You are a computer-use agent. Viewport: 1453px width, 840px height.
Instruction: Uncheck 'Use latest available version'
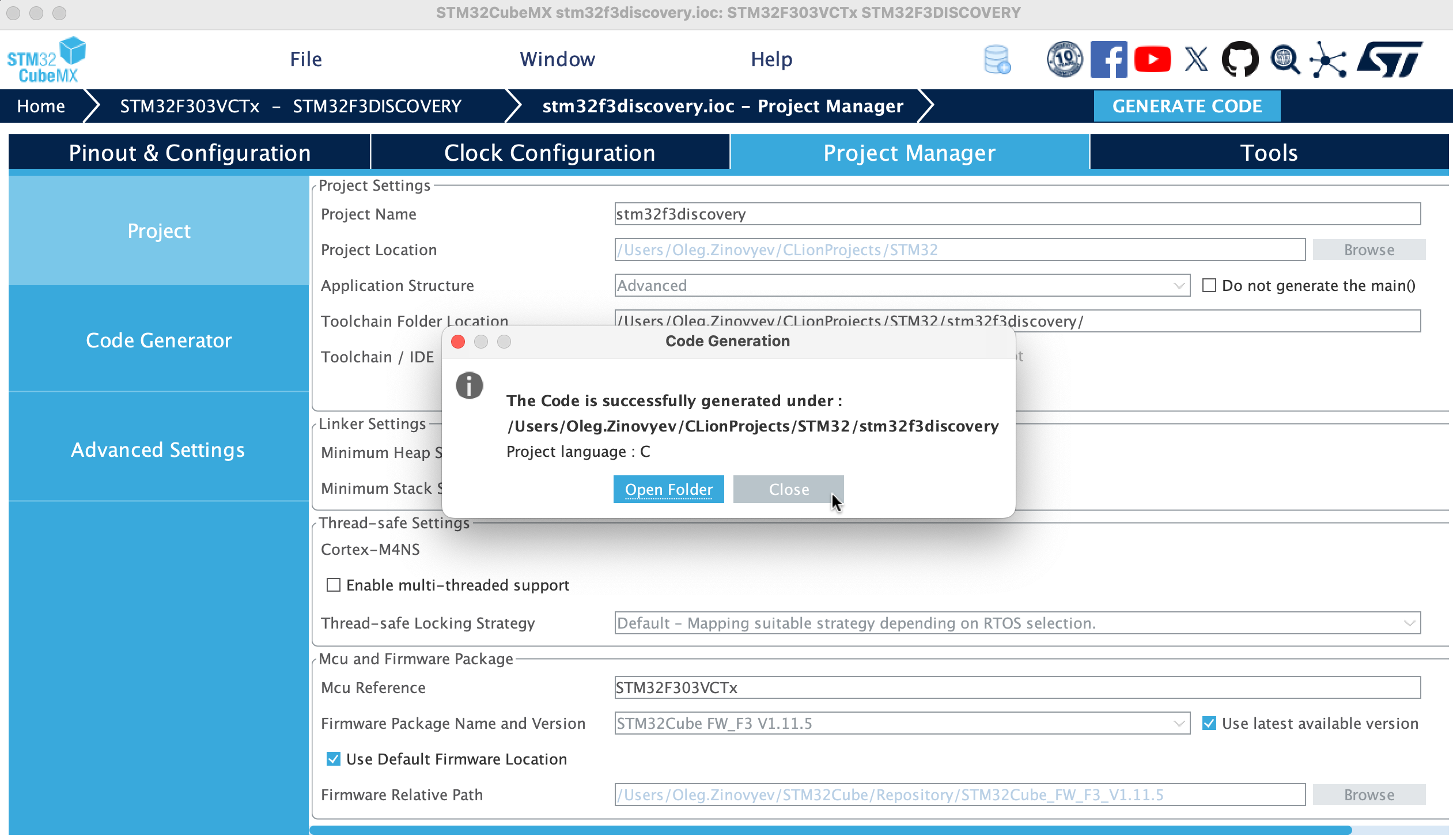click(x=1209, y=723)
